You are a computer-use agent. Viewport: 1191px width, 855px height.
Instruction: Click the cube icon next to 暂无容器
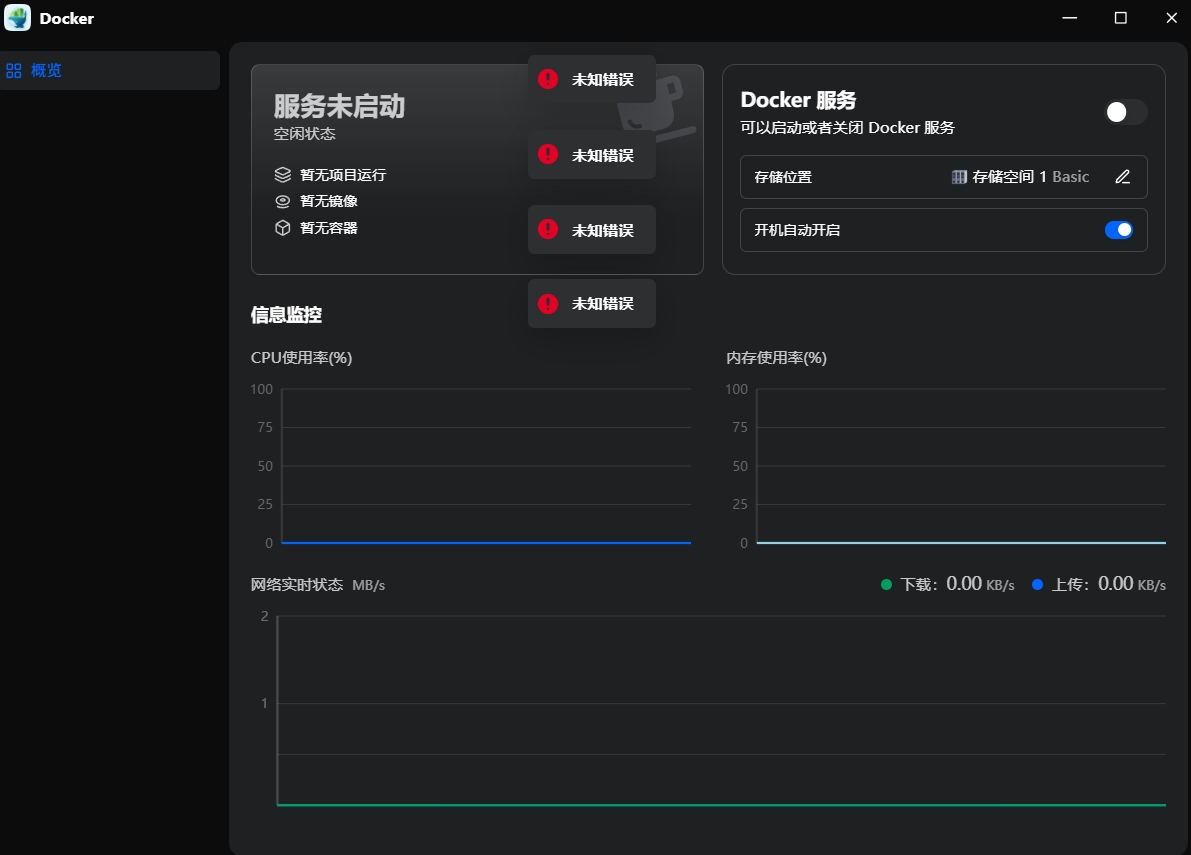click(283, 228)
